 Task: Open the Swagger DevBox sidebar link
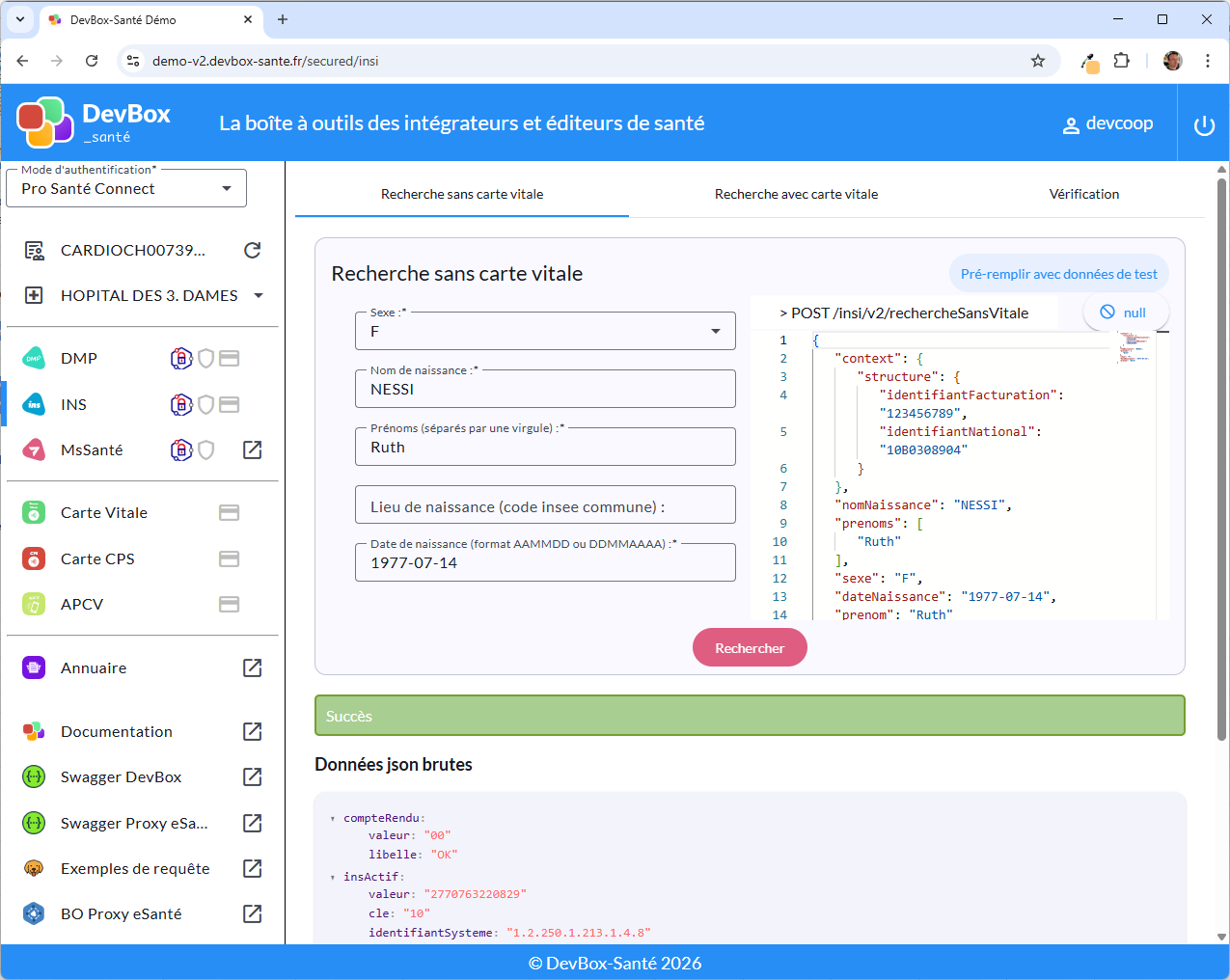(x=121, y=776)
